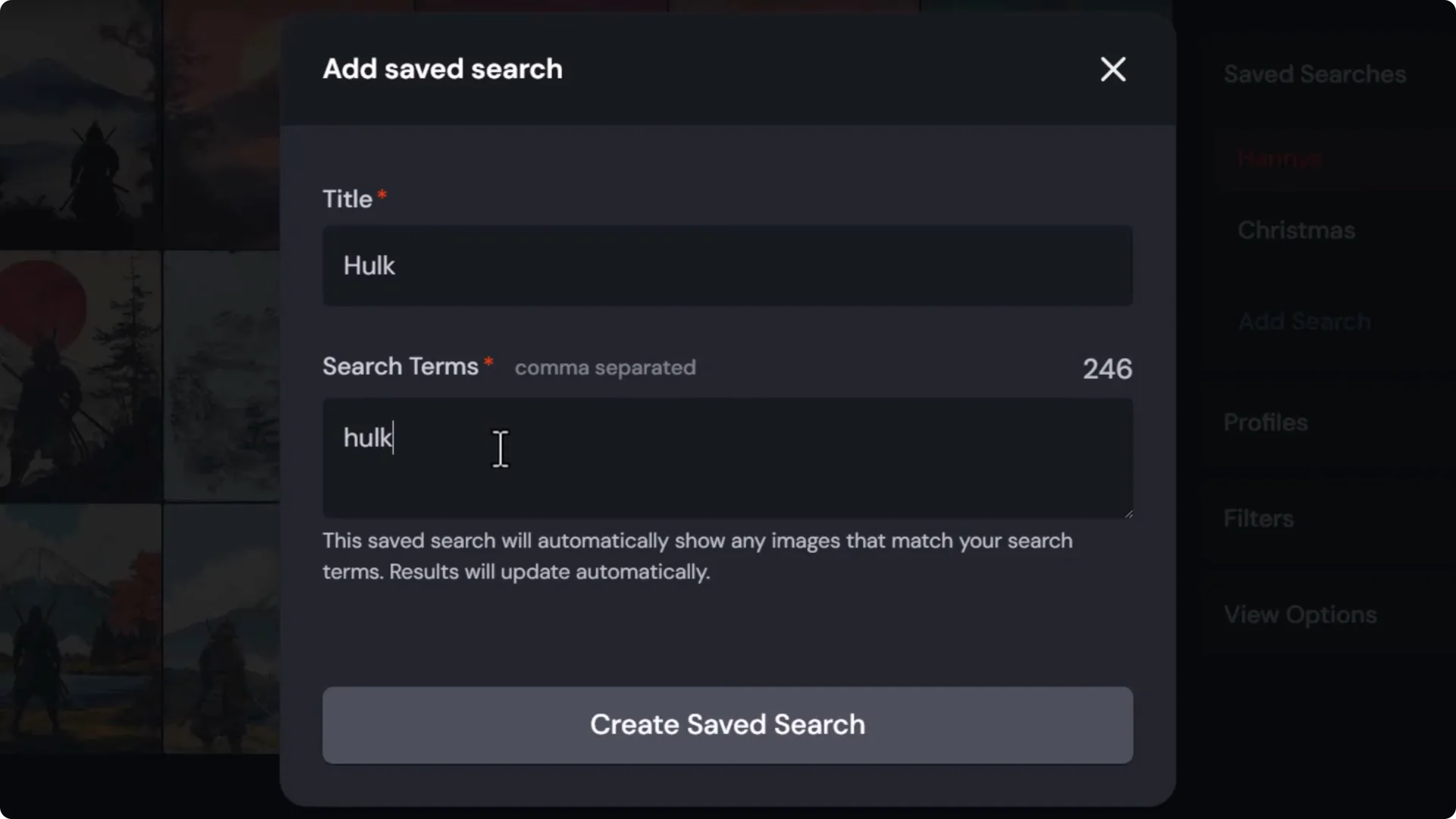The image size is (1456, 819).
Task: Click the auto-update description text
Action: click(696, 556)
